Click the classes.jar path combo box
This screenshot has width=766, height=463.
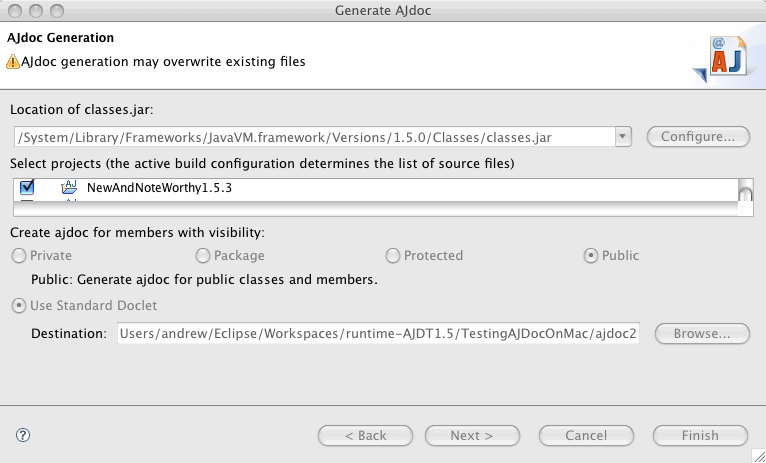(x=322, y=137)
